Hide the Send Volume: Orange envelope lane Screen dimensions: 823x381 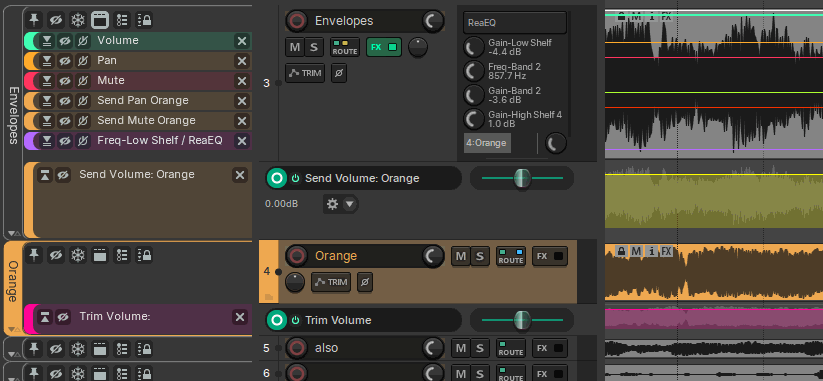(64, 175)
